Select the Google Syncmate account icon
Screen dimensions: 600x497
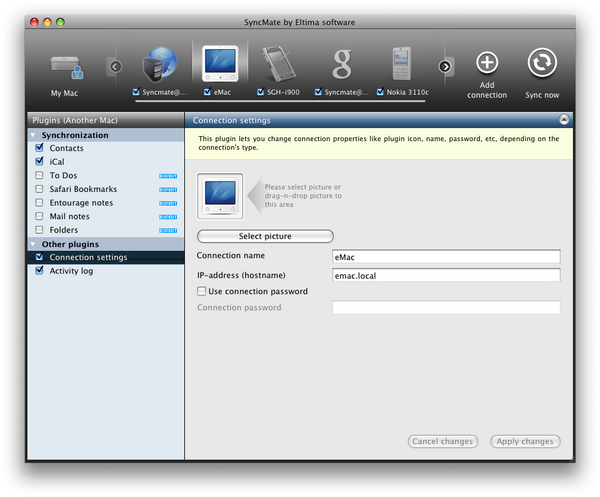(342, 64)
